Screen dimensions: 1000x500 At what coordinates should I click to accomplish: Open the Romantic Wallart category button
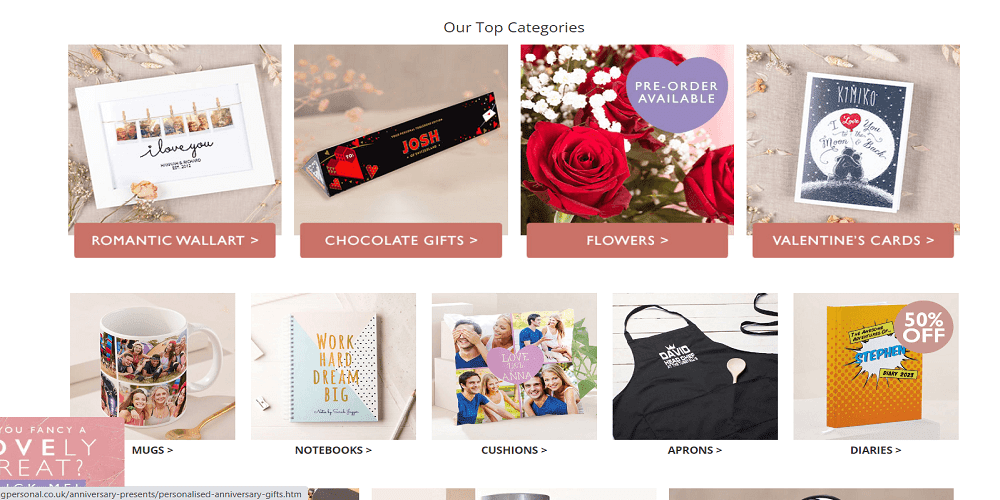[x=175, y=240]
